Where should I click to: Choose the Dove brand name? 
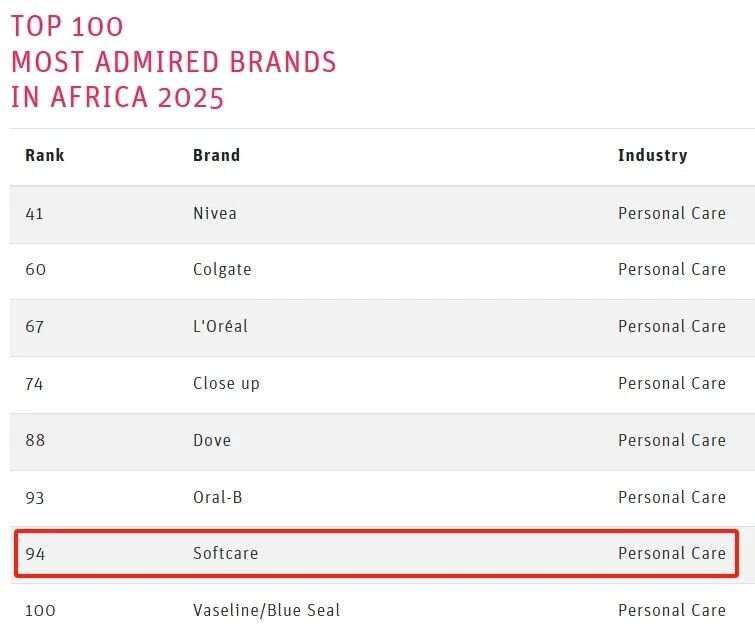tap(212, 440)
